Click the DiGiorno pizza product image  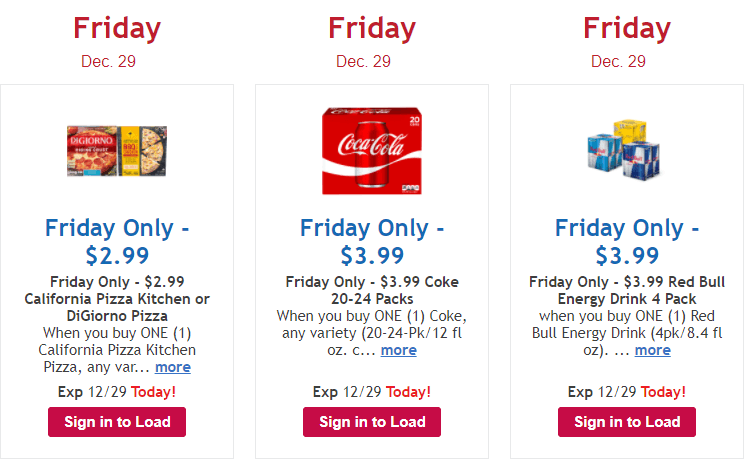point(117,151)
